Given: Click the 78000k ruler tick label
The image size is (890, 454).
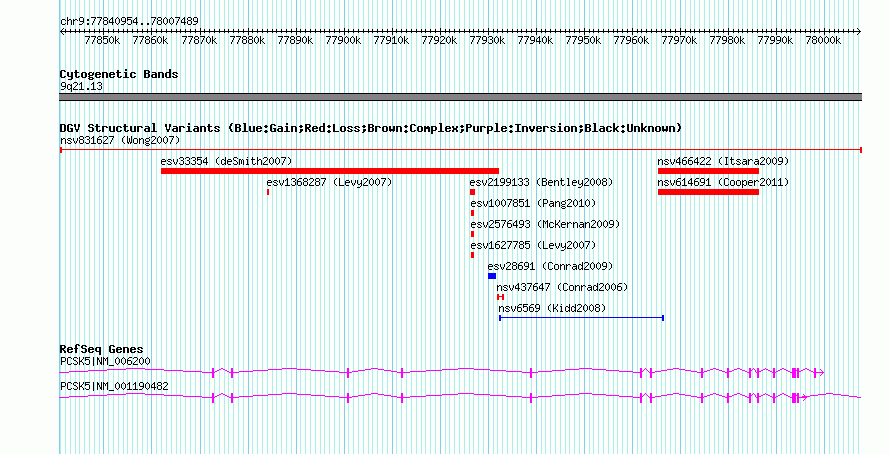Looking at the screenshot, I should coord(823,40).
